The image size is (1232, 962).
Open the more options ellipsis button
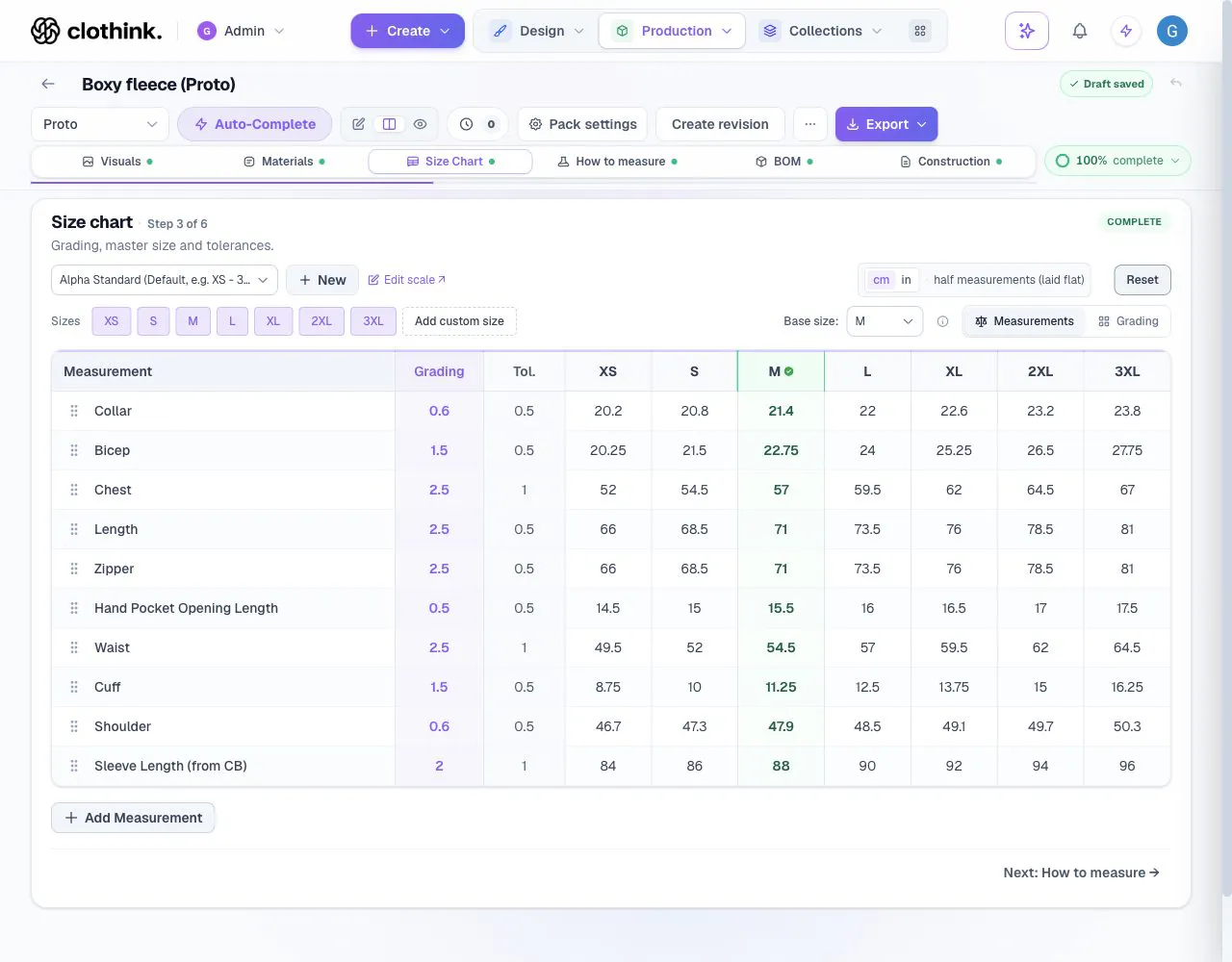point(810,124)
